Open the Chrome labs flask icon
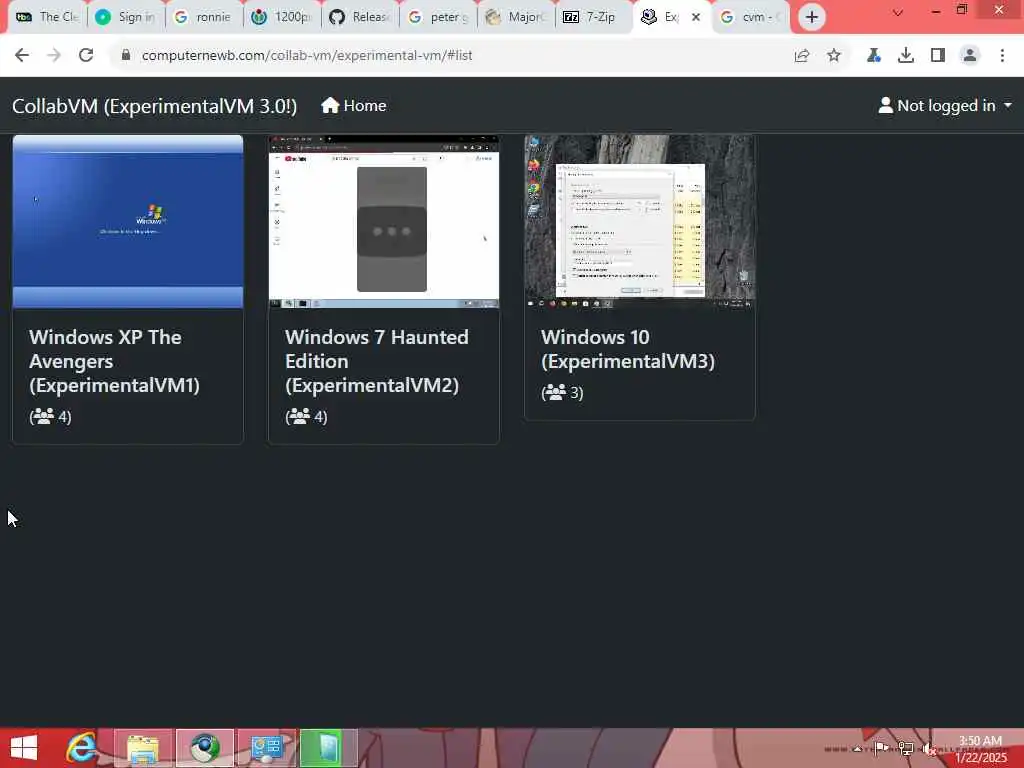The height and width of the screenshot is (768, 1024). (874, 56)
